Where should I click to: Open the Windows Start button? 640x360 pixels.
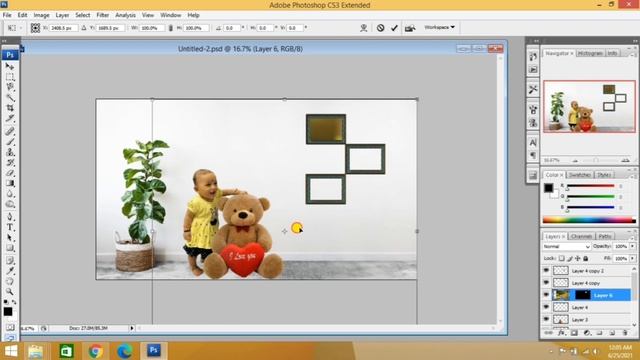click(x=11, y=351)
